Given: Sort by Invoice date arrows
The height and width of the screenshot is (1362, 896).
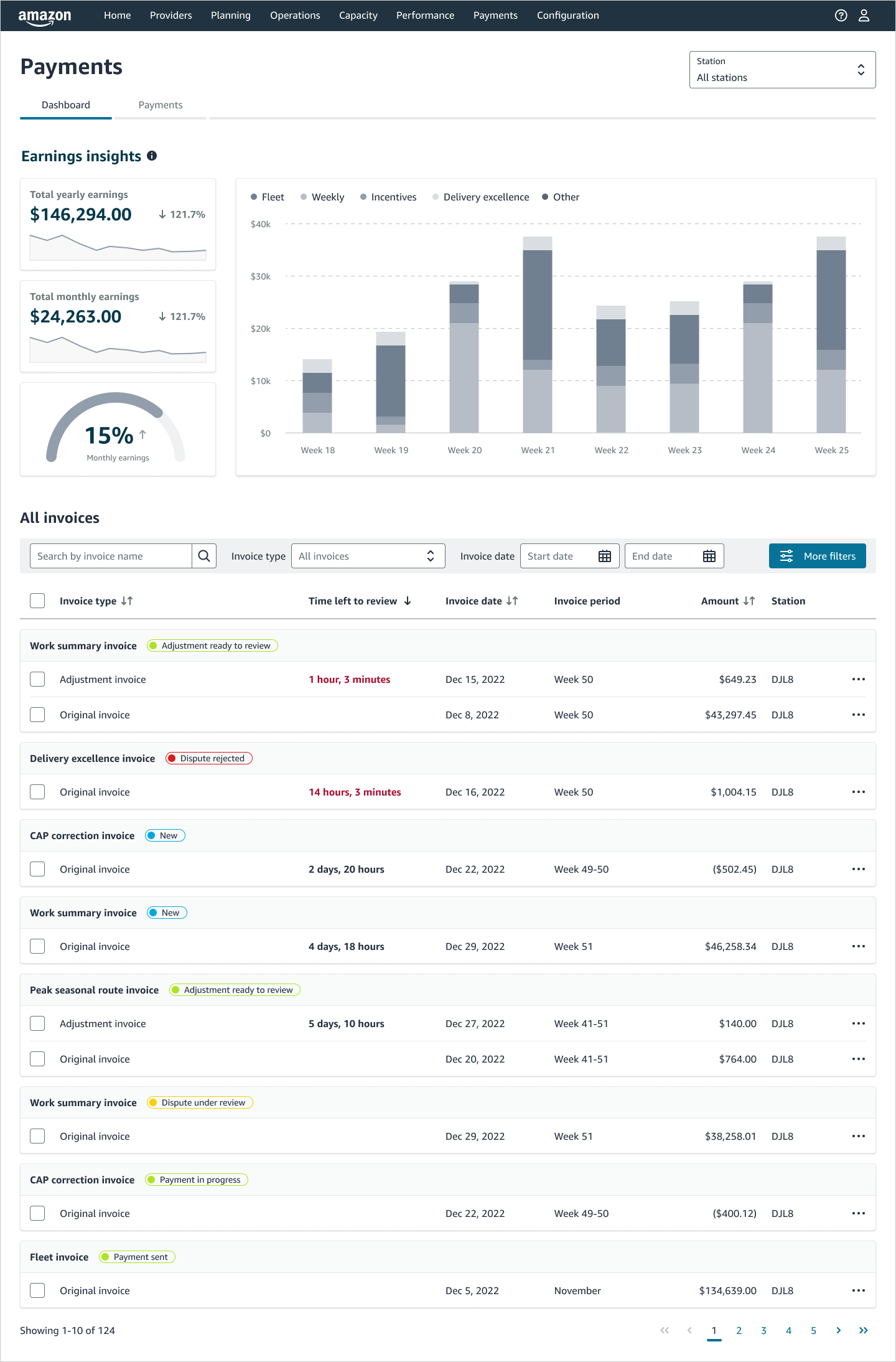Looking at the screenshot, I should (x=512, y=601).
